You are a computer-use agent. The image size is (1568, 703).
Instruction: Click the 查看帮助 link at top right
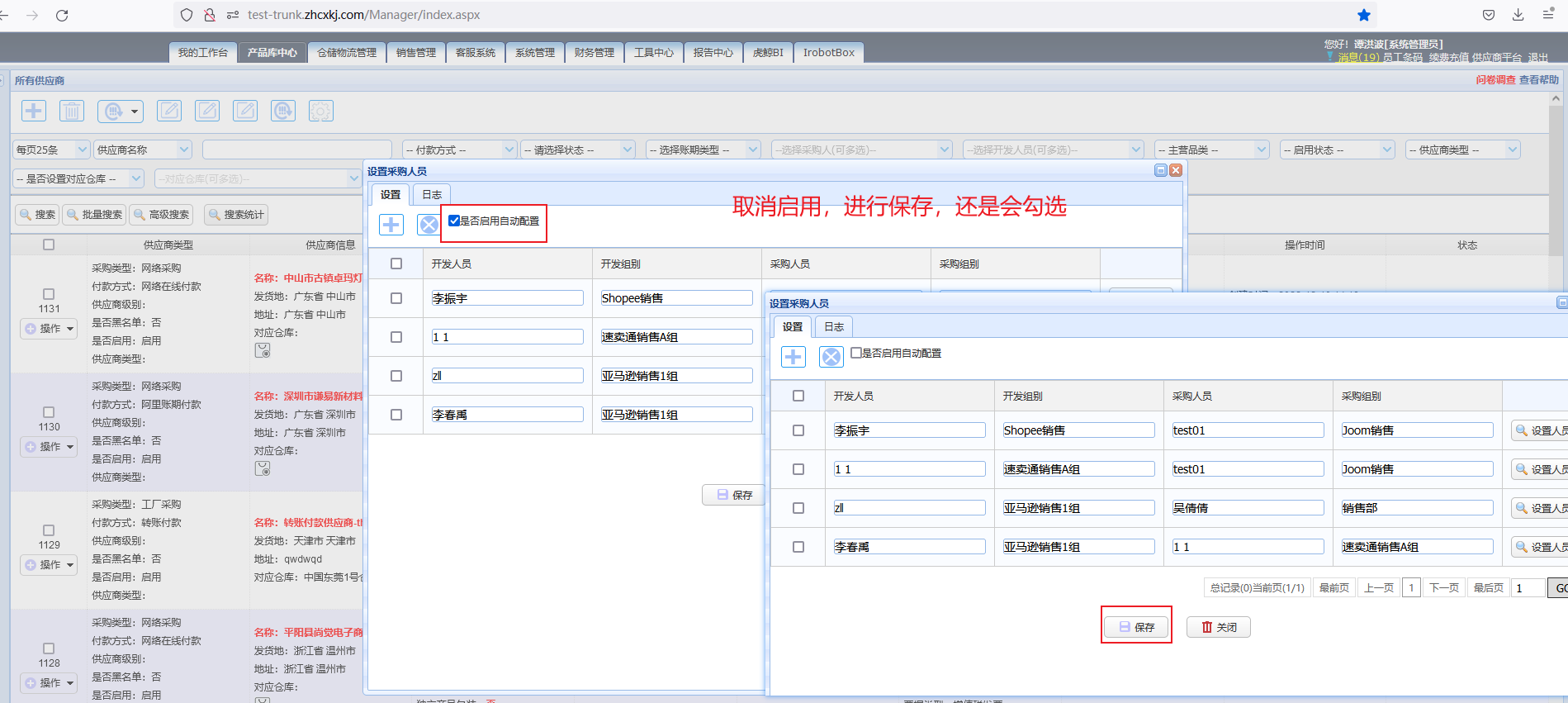[x=1539, y=80]
